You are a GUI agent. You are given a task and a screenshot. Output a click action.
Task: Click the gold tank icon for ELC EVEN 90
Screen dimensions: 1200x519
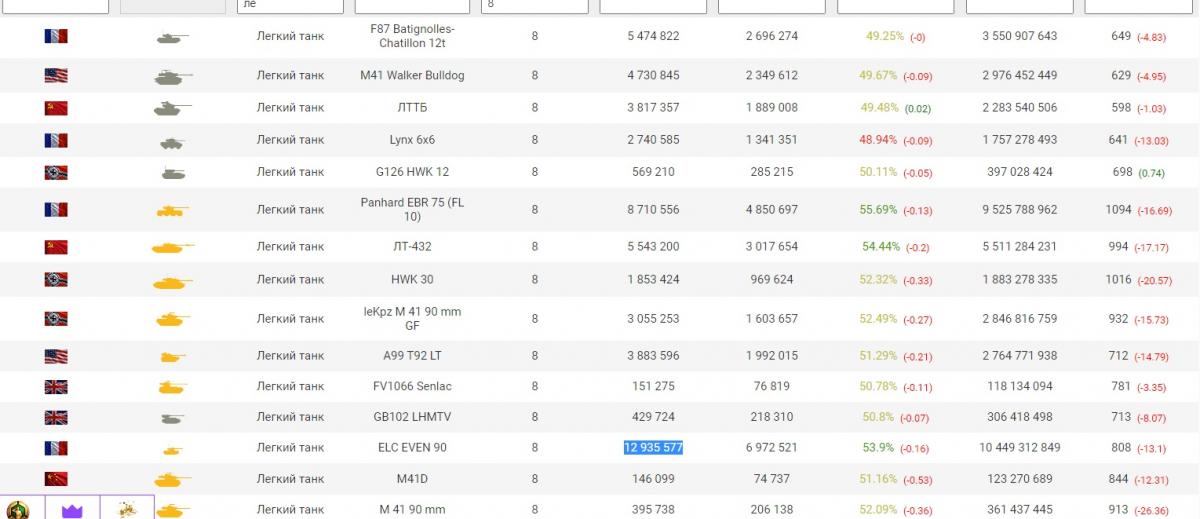pos(172,450)
